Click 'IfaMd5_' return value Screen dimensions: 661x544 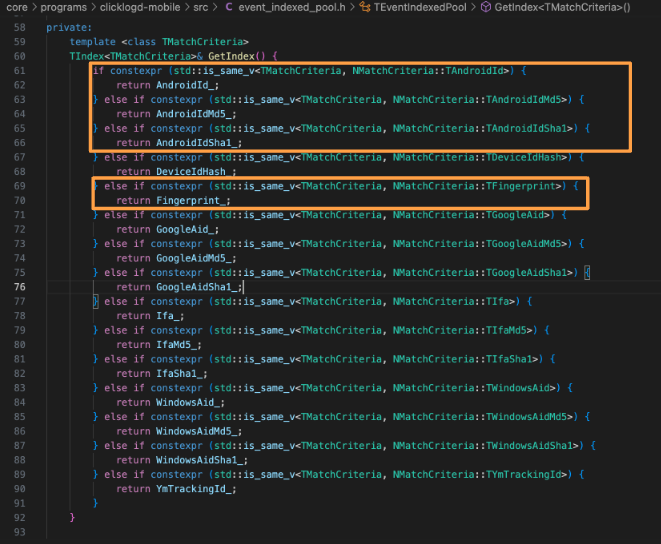[177, 345]
